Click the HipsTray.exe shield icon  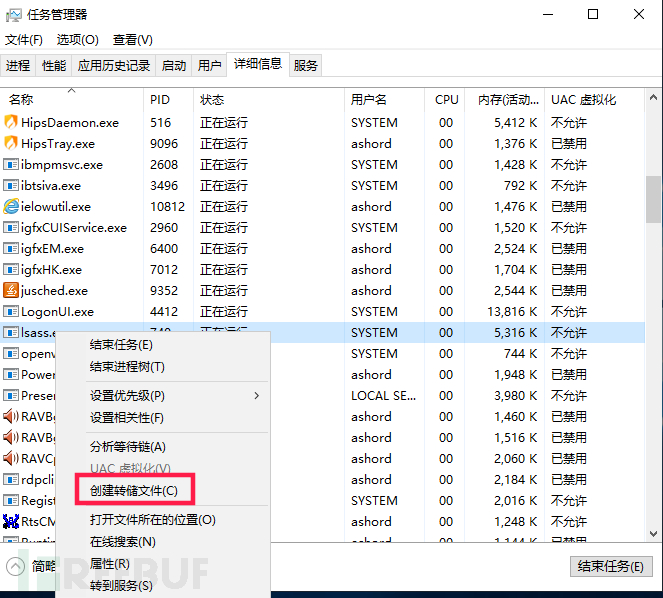[11, 143]
